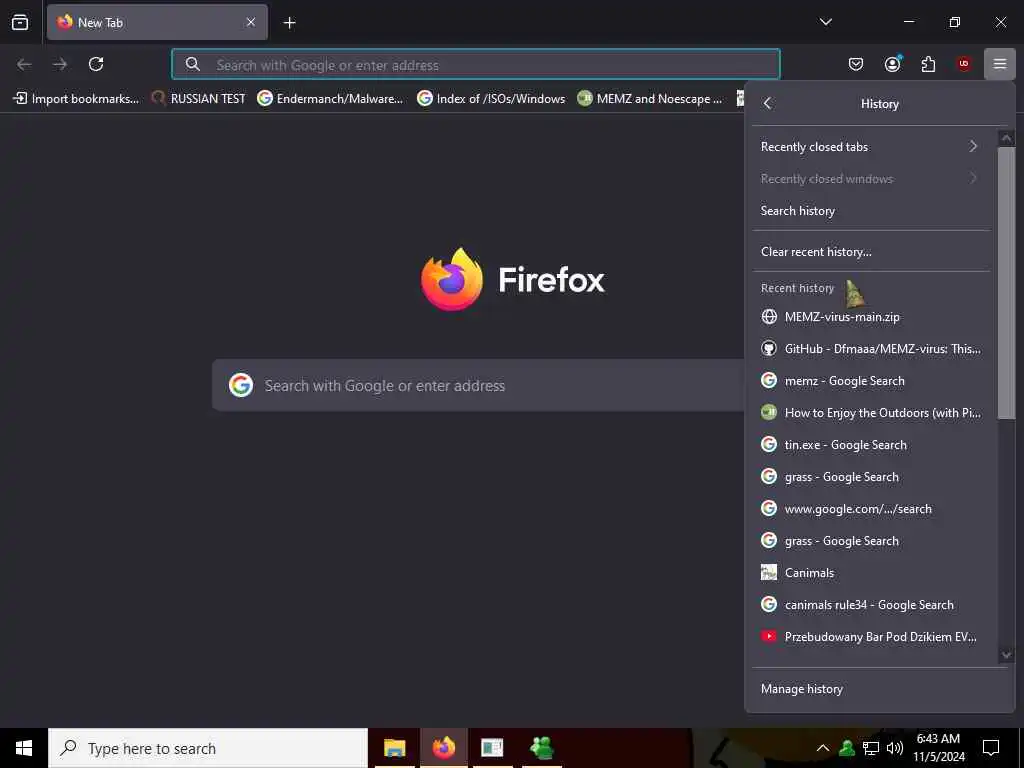Click history panel scrollbar up arrow

[1006, 138]
